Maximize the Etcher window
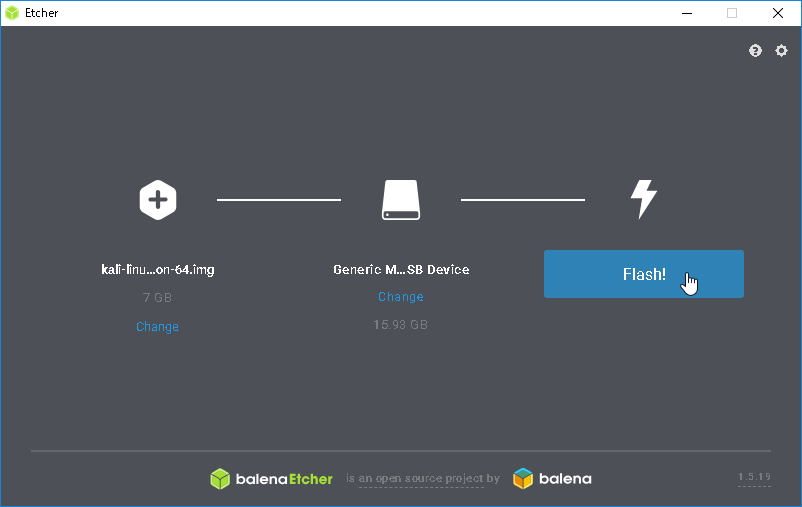This screenshot has height=507, width=802. [732, 13]
